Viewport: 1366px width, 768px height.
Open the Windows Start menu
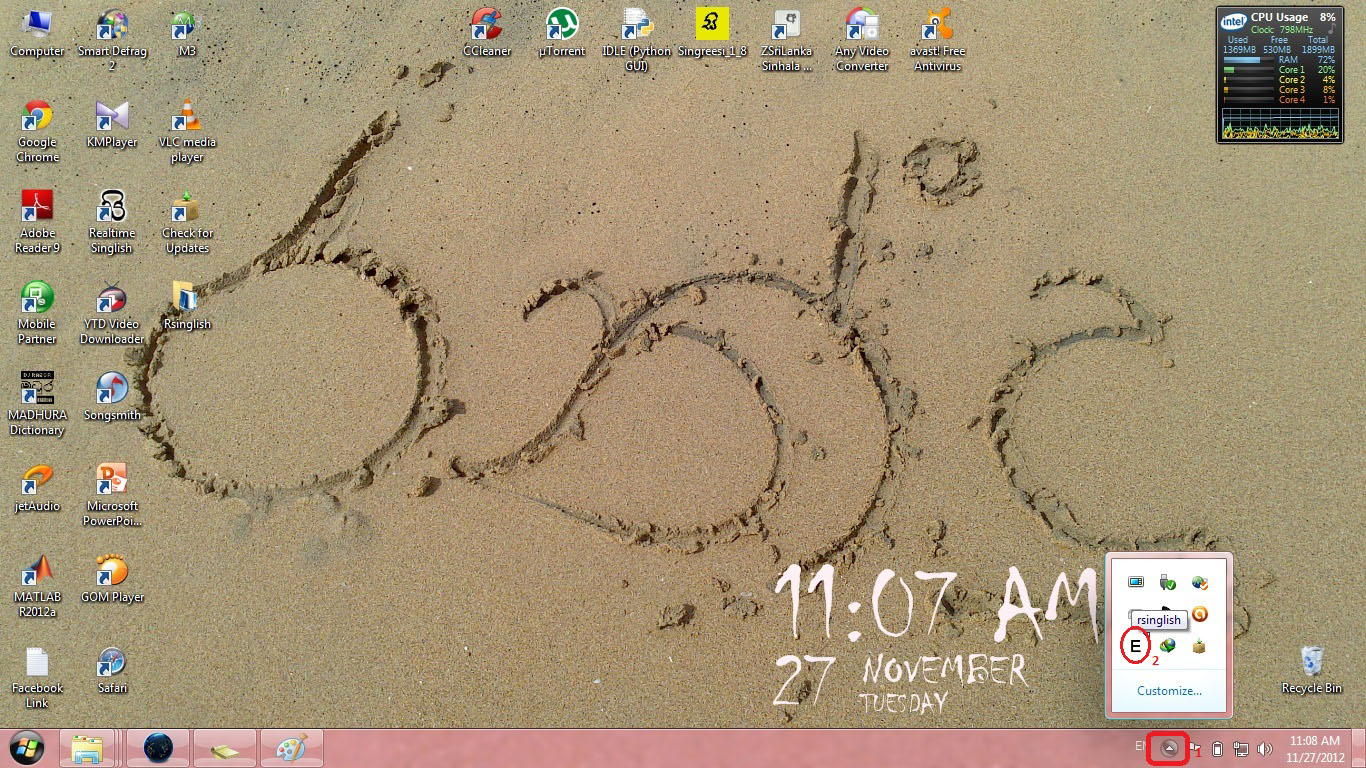(27, 748)
